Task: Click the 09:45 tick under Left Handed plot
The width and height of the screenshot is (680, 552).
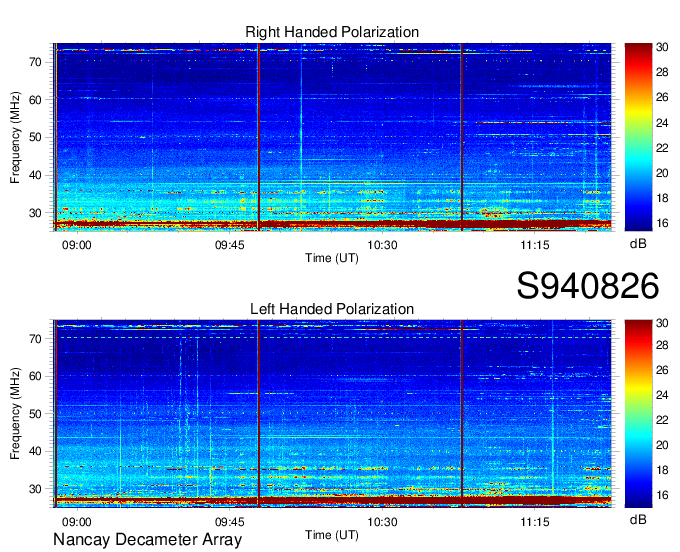Action: coord(229,522)
